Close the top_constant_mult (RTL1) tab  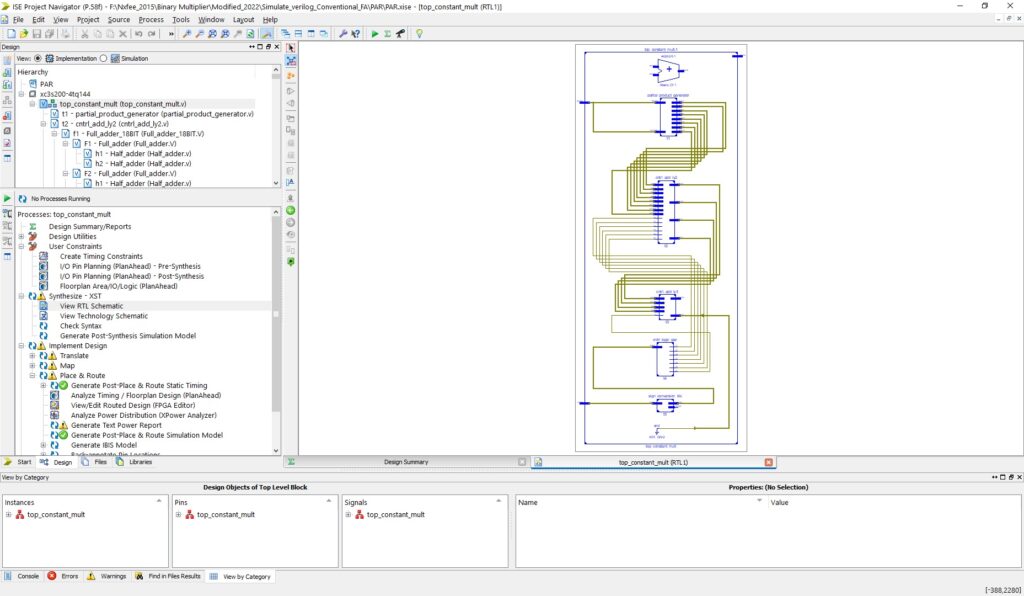[x=768, y=462]
